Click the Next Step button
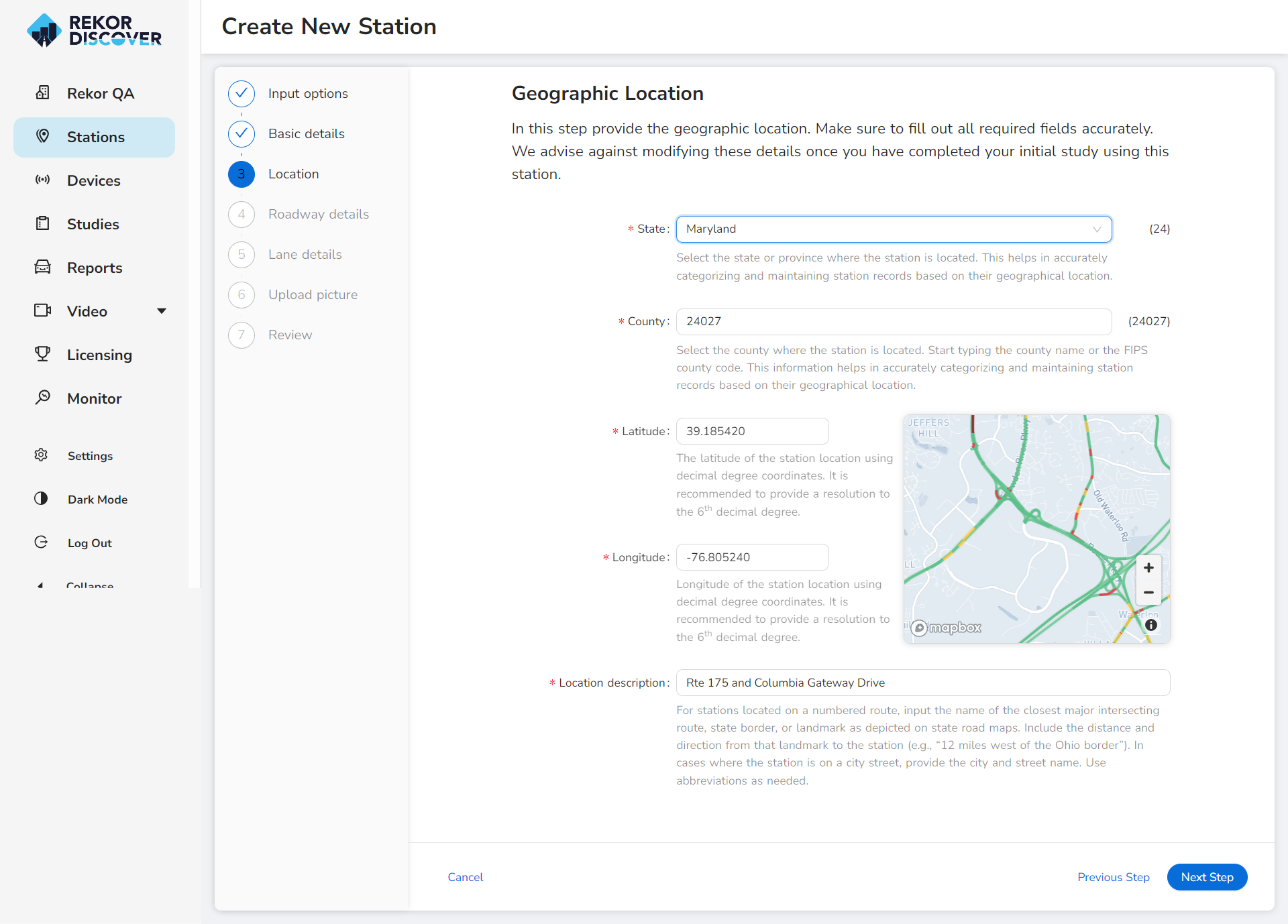This screenshot has width=1288, height=924. [x=1207, y=877]
